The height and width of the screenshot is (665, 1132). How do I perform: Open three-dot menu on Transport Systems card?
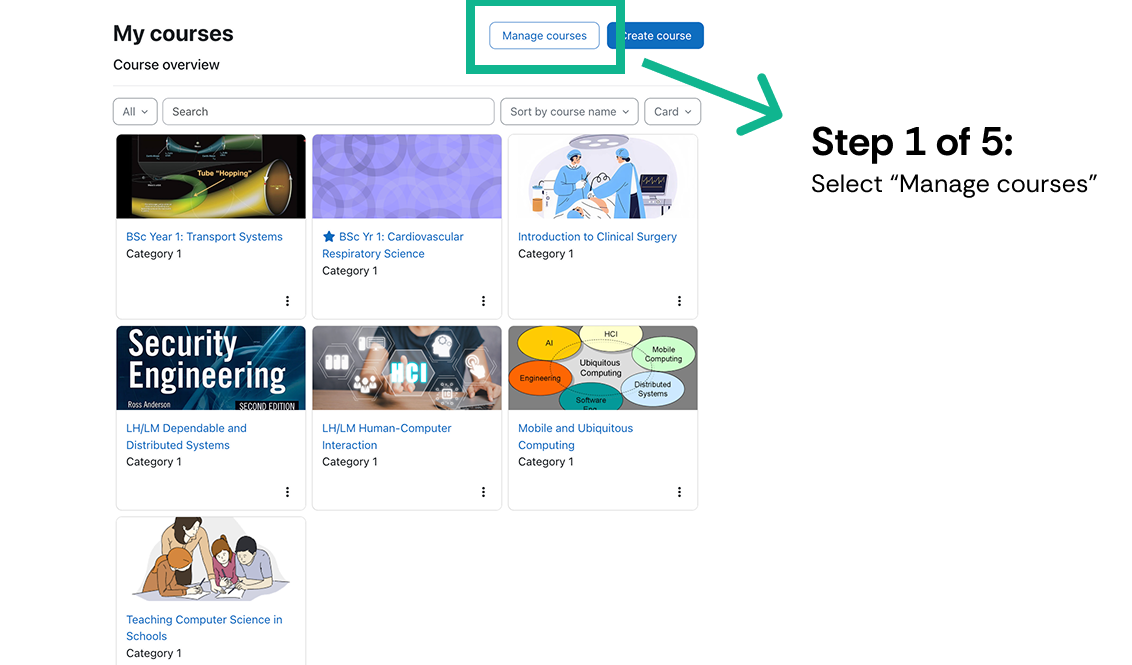pyautogui.click(x=287, y=301)
